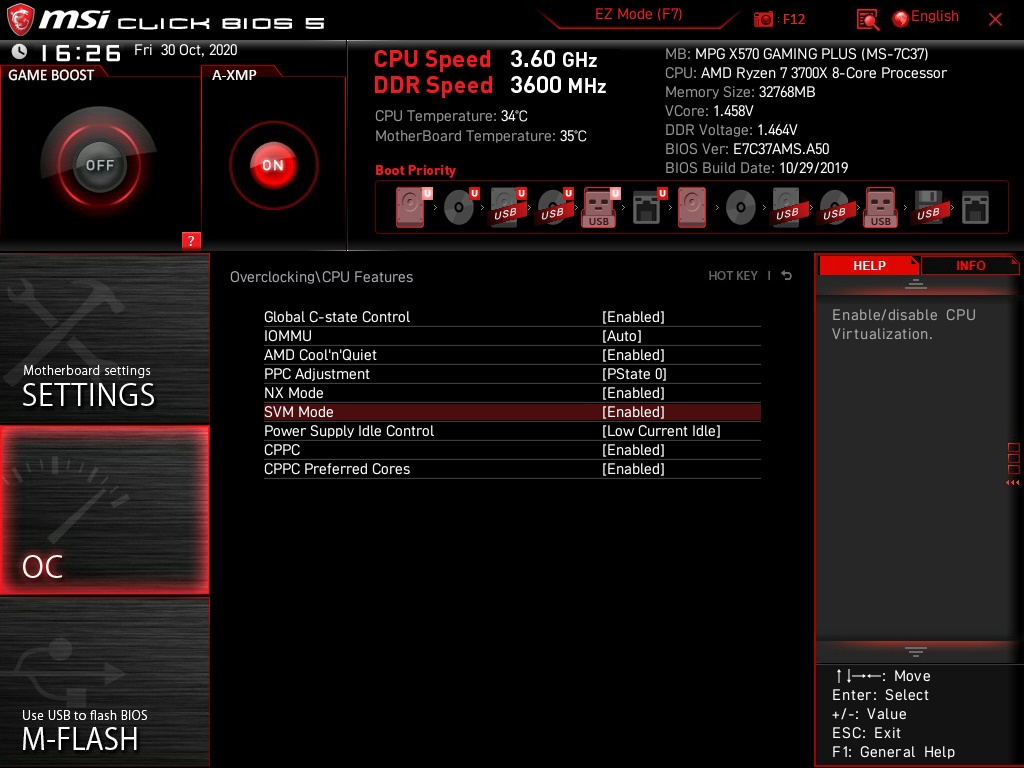Click DDR Voltage: 1.464V line

[731, 130]
